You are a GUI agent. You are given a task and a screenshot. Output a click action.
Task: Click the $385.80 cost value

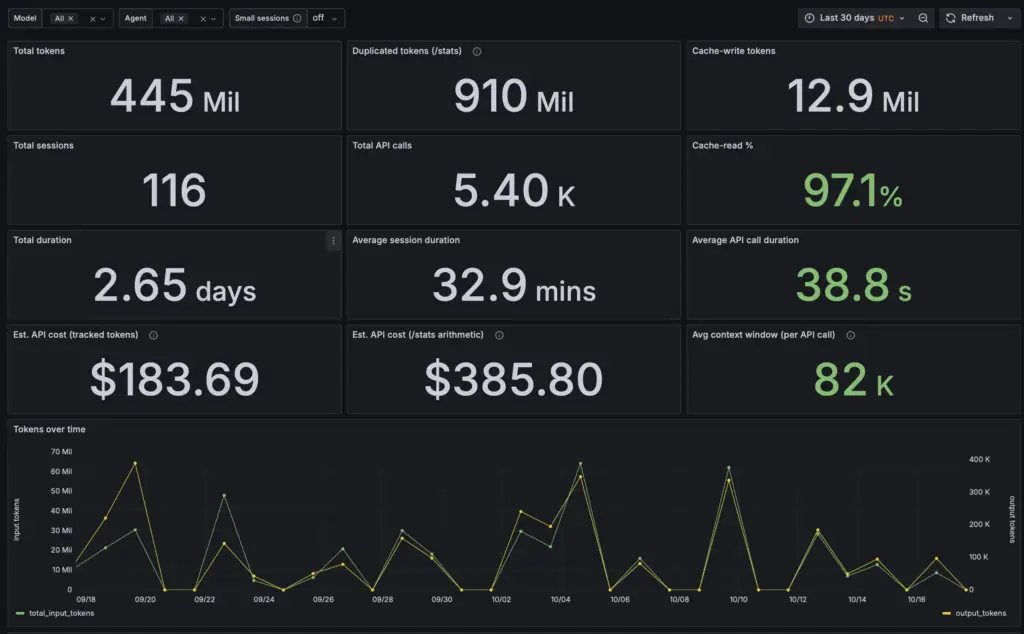pos(514,379)
